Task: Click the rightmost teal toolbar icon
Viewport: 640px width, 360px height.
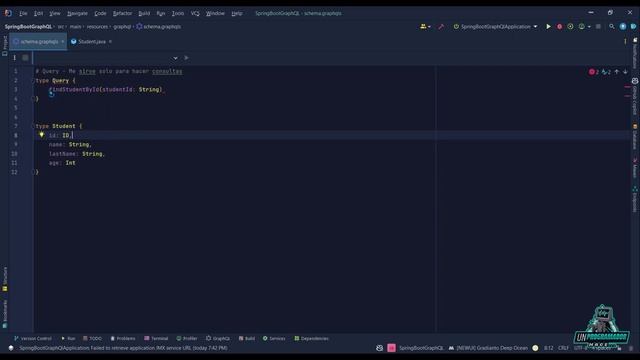Action: pos(633,27)
